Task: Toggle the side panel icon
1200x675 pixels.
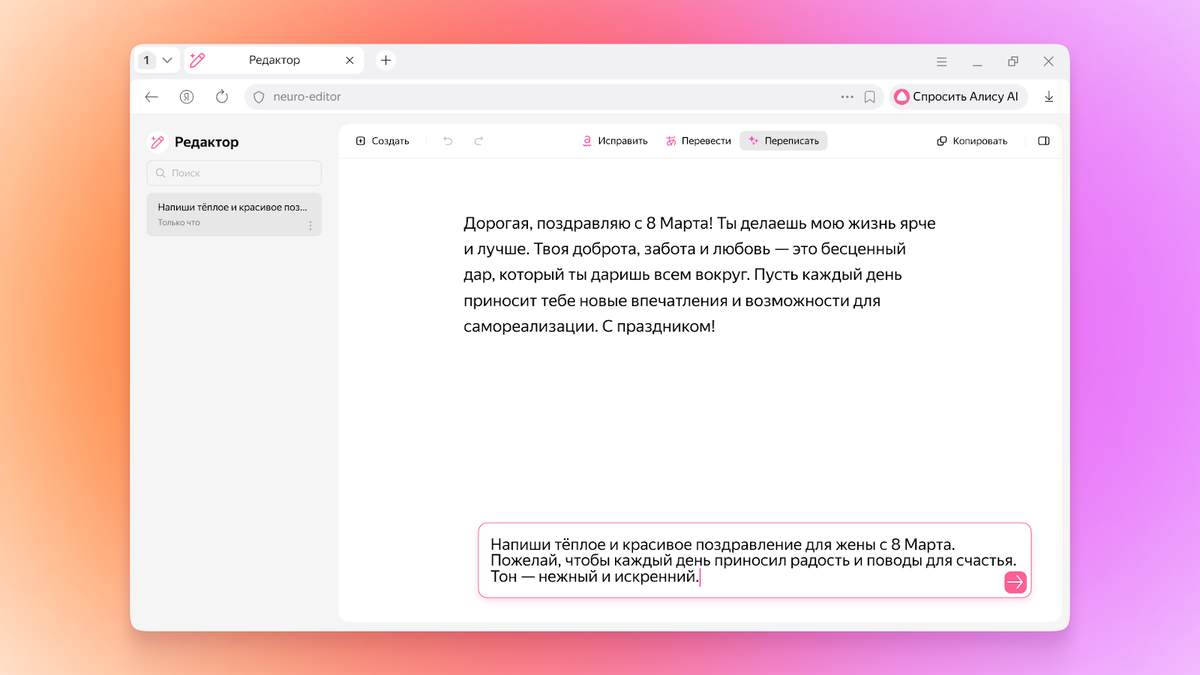Action: [1044, 141]
